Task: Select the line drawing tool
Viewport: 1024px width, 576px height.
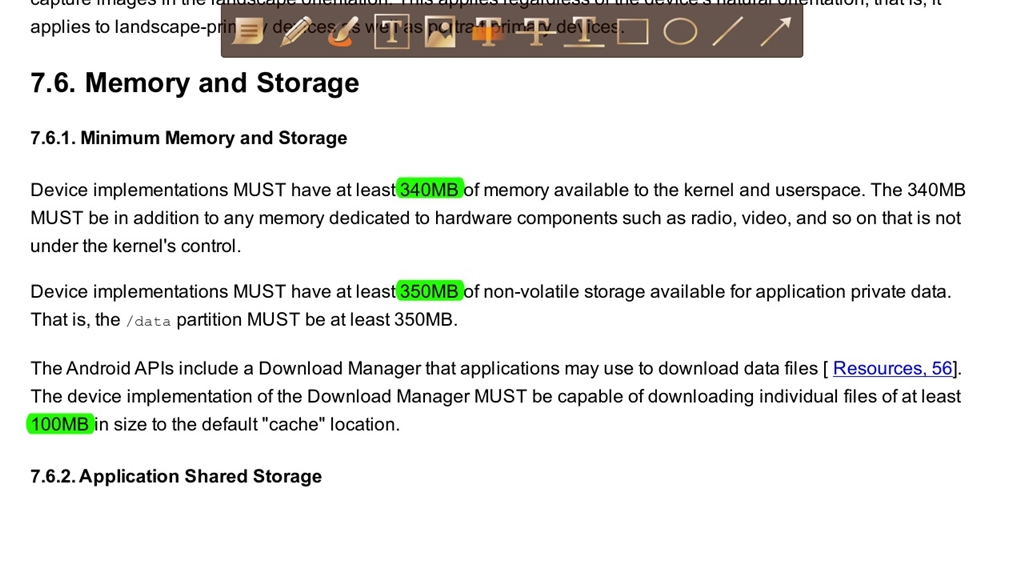Action: (728, 31)
